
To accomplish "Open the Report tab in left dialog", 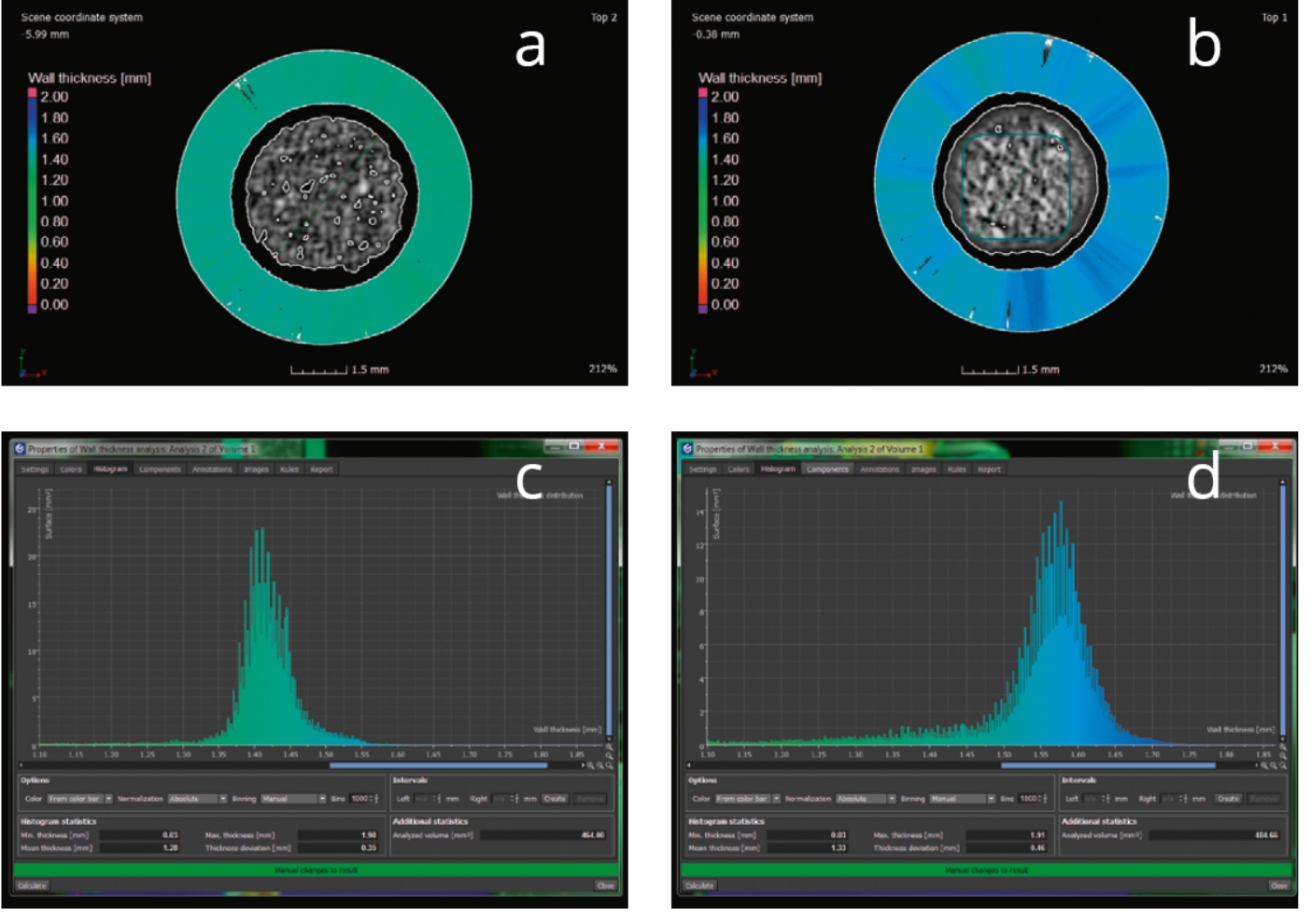I will (x=321, y=469).
